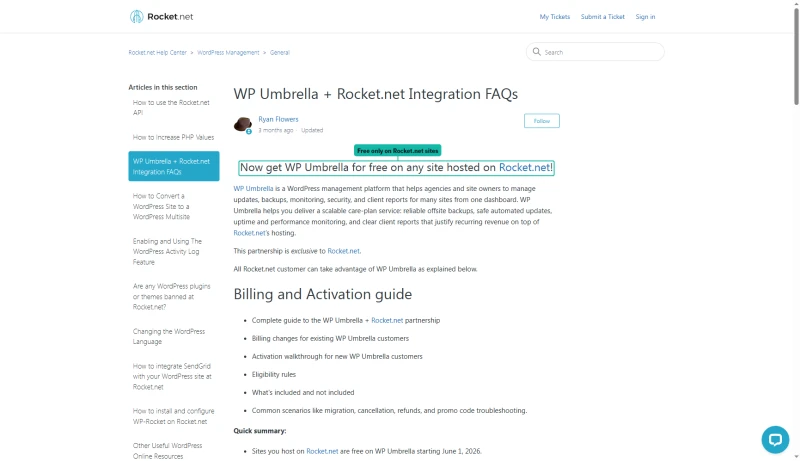The image size is (800, 461).
Task: Click 'Activation walkthrough for new WP Umbrella customers' bullet
Action: (x=337, y=356)
